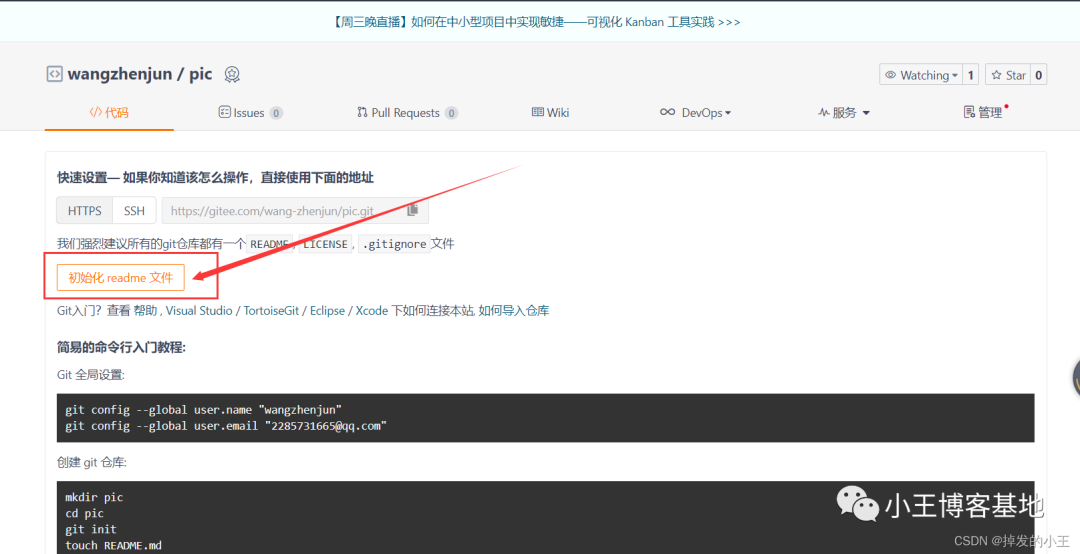
Task: Click the git init command line
Action: pos(91,529)
